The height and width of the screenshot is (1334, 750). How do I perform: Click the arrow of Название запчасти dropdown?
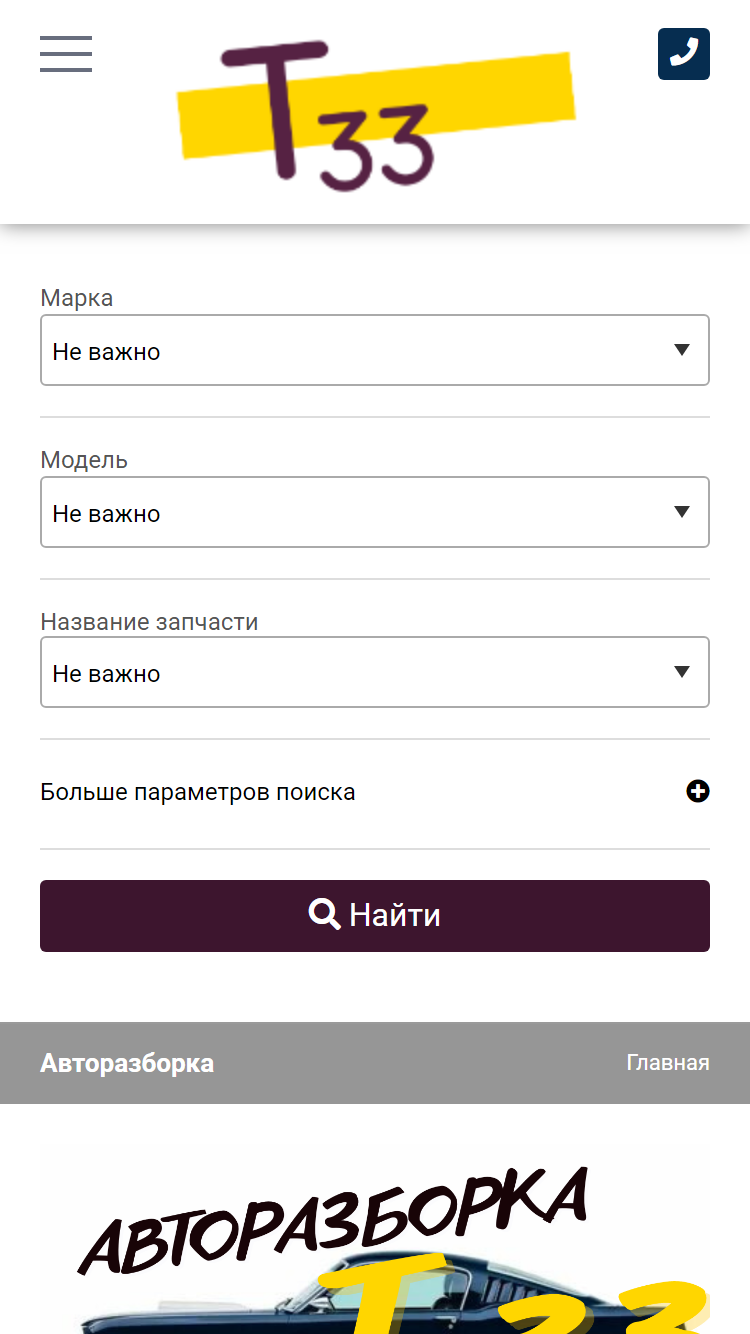pos(682,672)
